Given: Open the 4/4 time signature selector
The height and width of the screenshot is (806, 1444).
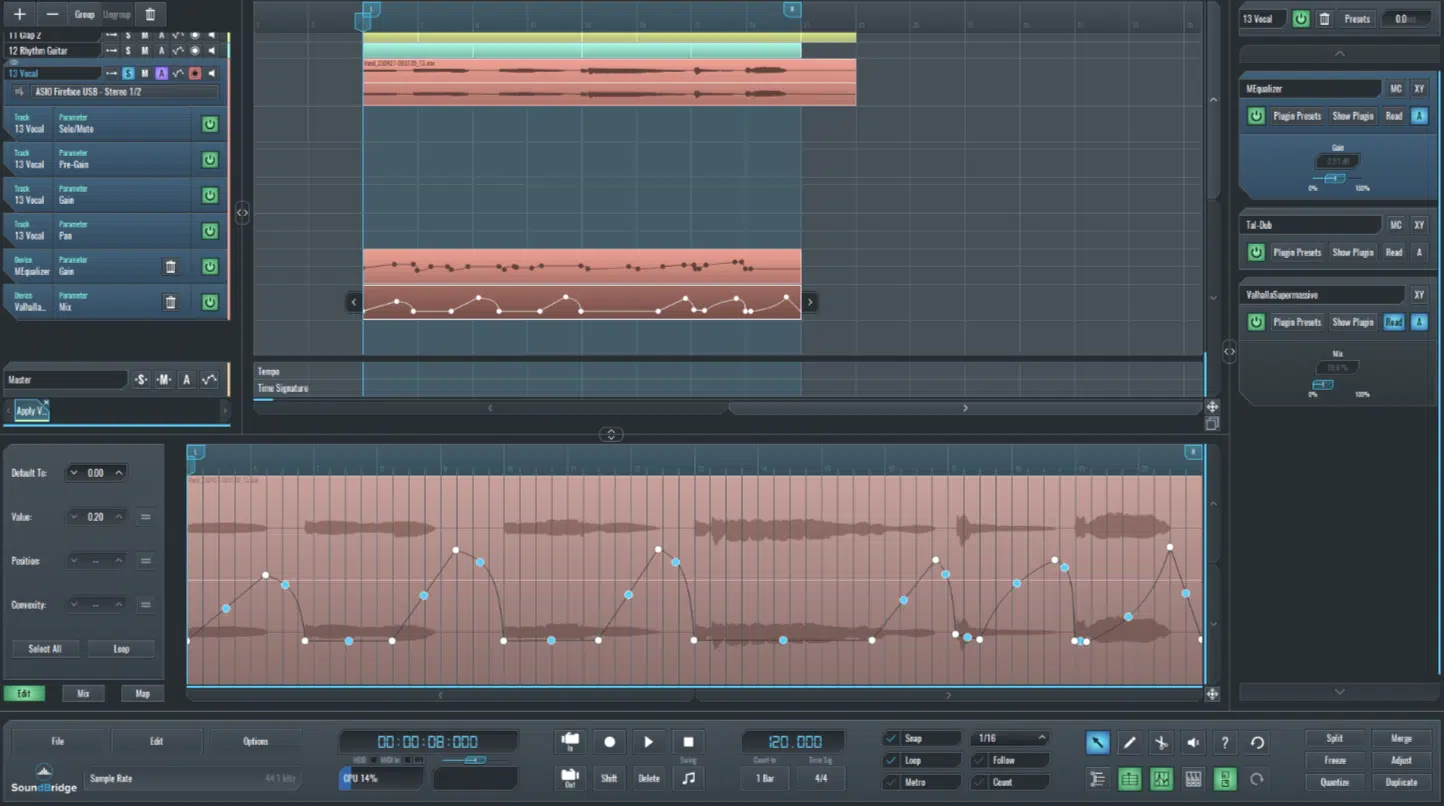Looking at the screenshot, I should pos(821,778).
